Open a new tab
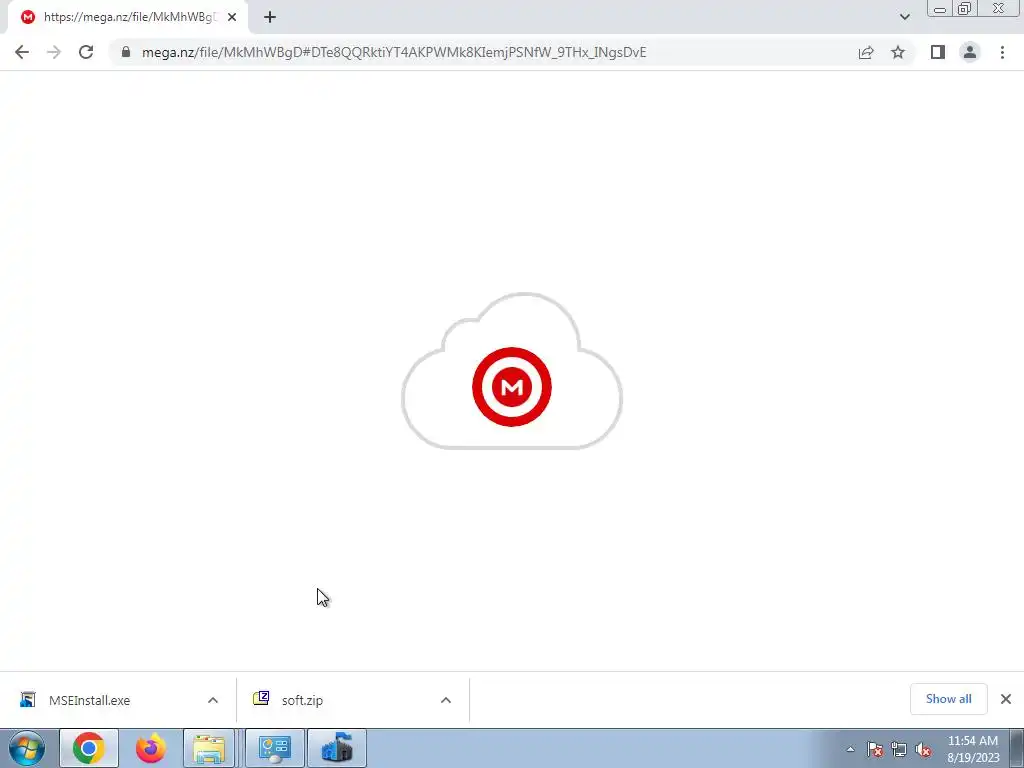Screen dimensions: 1024x768 pos(270,18)
